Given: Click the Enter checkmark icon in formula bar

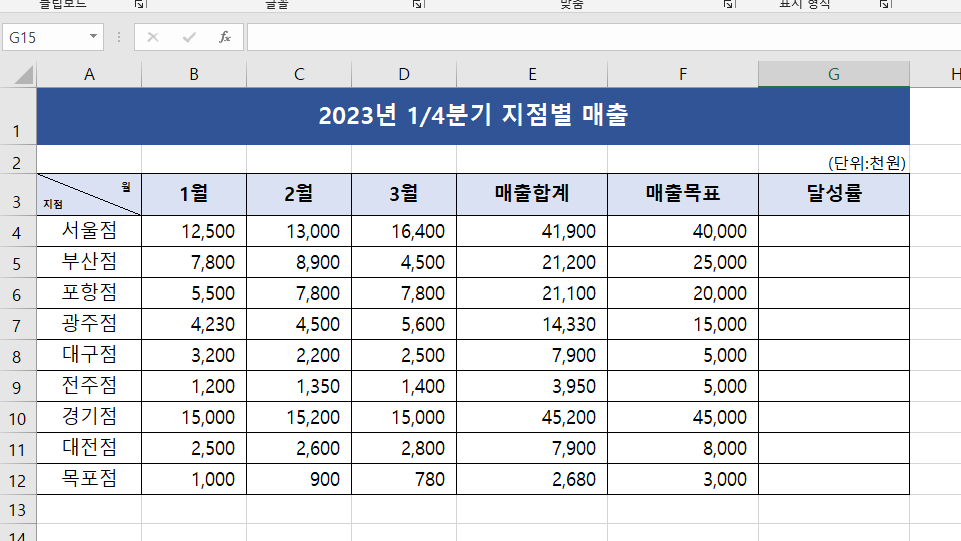Looking at the screenshot, I should point(189,37).
